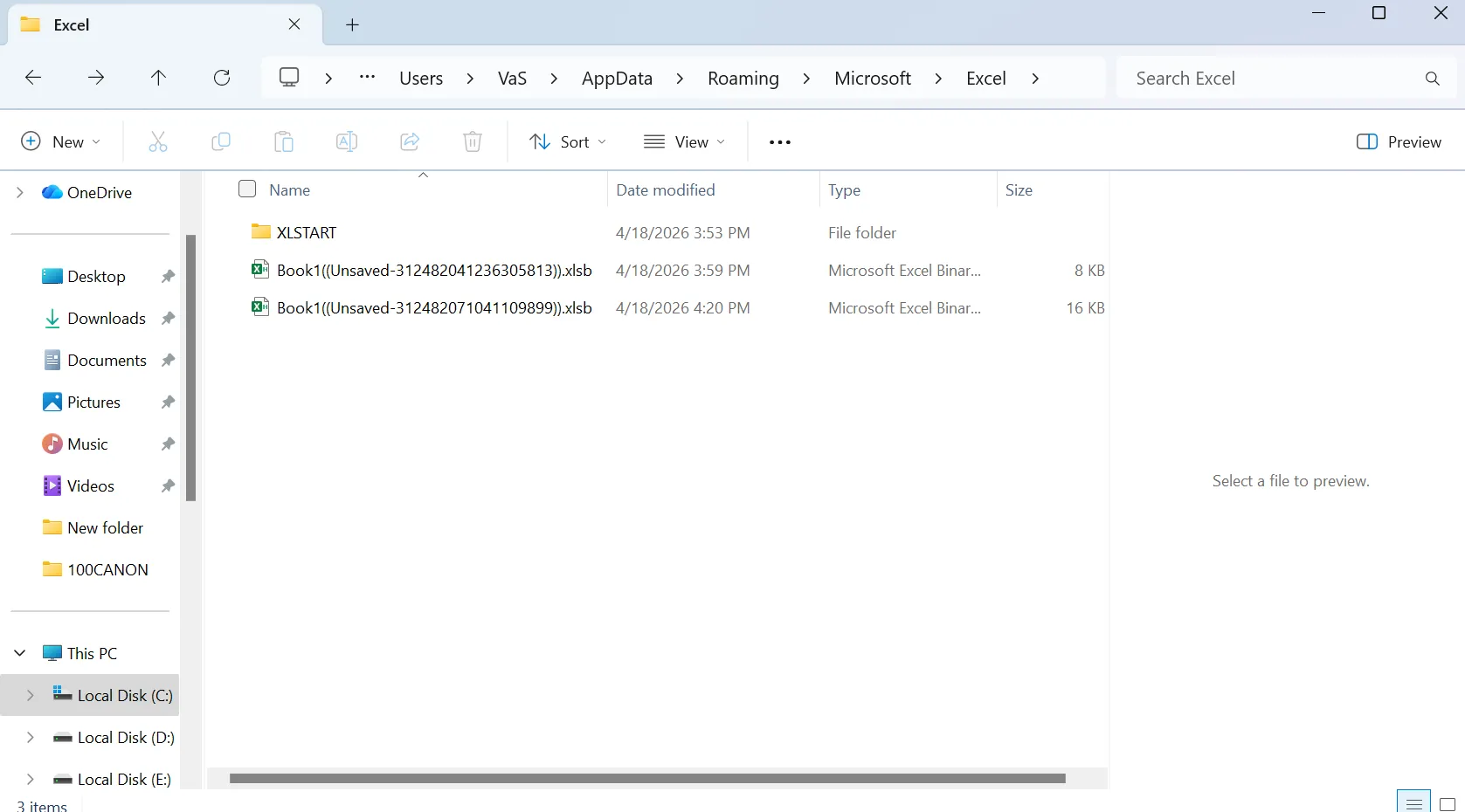
Task: Toggle the Preview pane
Action: click(x=1399, y=141)
